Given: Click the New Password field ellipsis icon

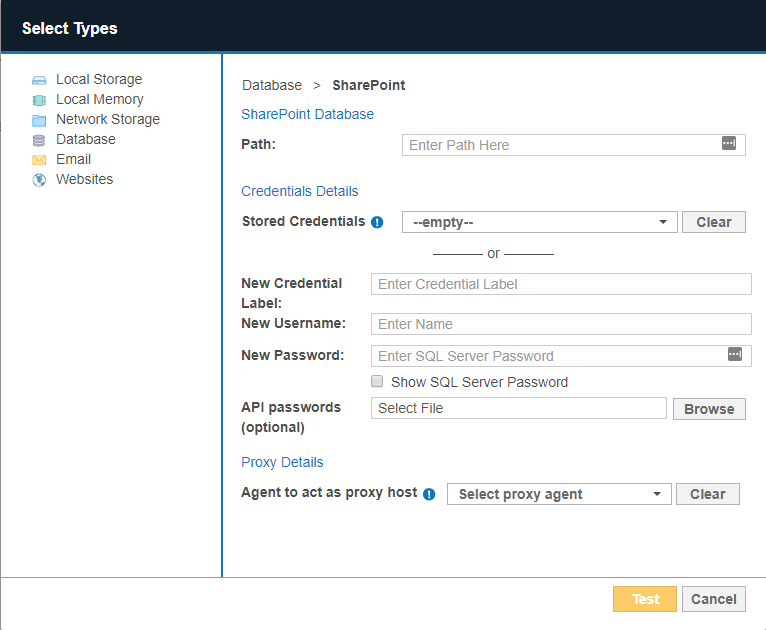Looking at the screenshot, I should point(735,355).
